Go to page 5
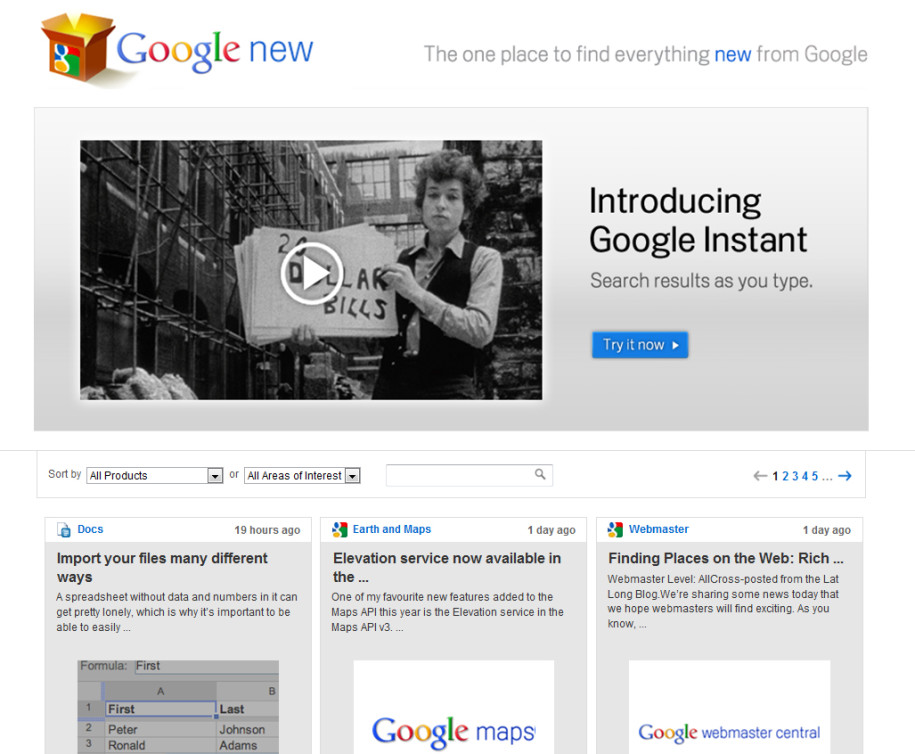Image resolution: width=915 pixels, height=754 pixels. click(x=815, y=476)
